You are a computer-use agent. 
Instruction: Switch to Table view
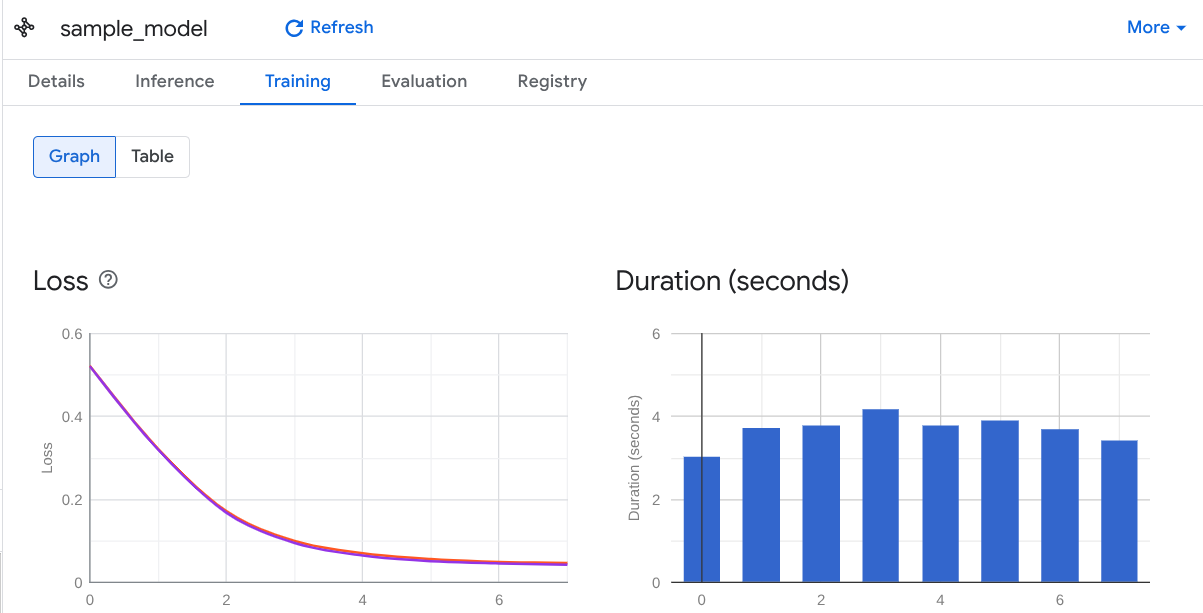(153, 157)
